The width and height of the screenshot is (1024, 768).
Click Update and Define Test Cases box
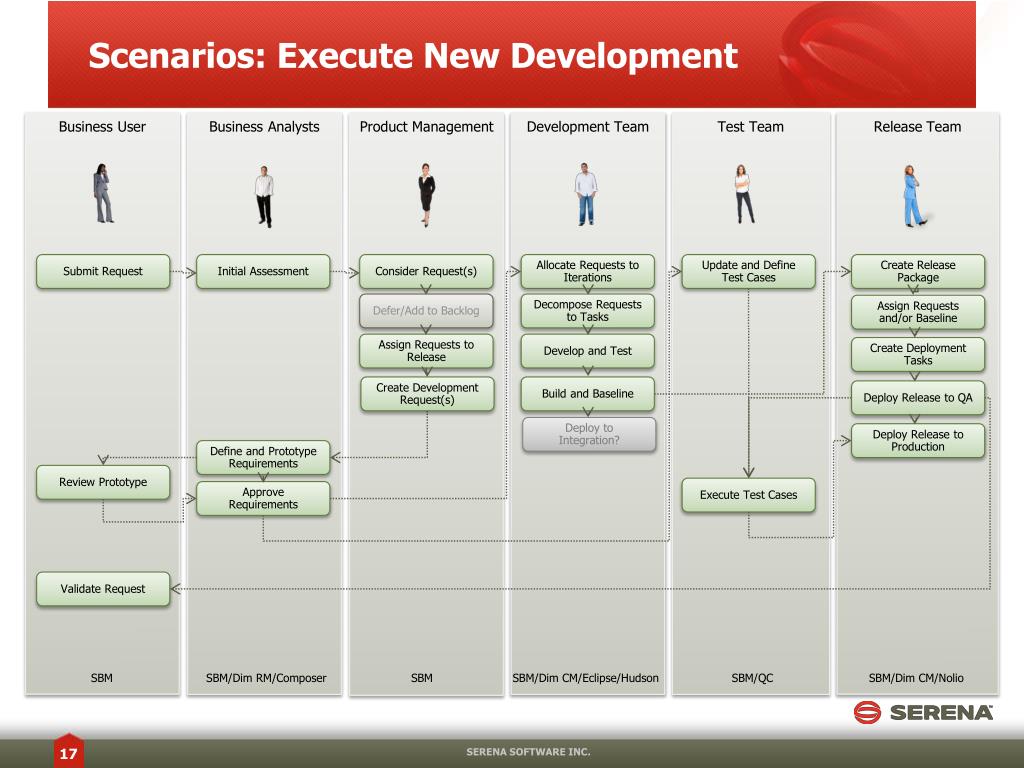(x=748, y=271)
